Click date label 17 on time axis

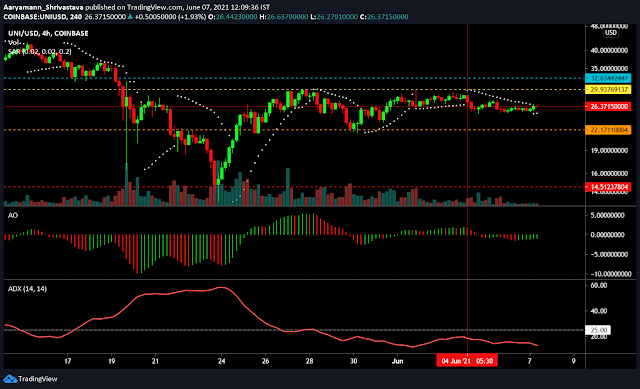click(68, 361)
